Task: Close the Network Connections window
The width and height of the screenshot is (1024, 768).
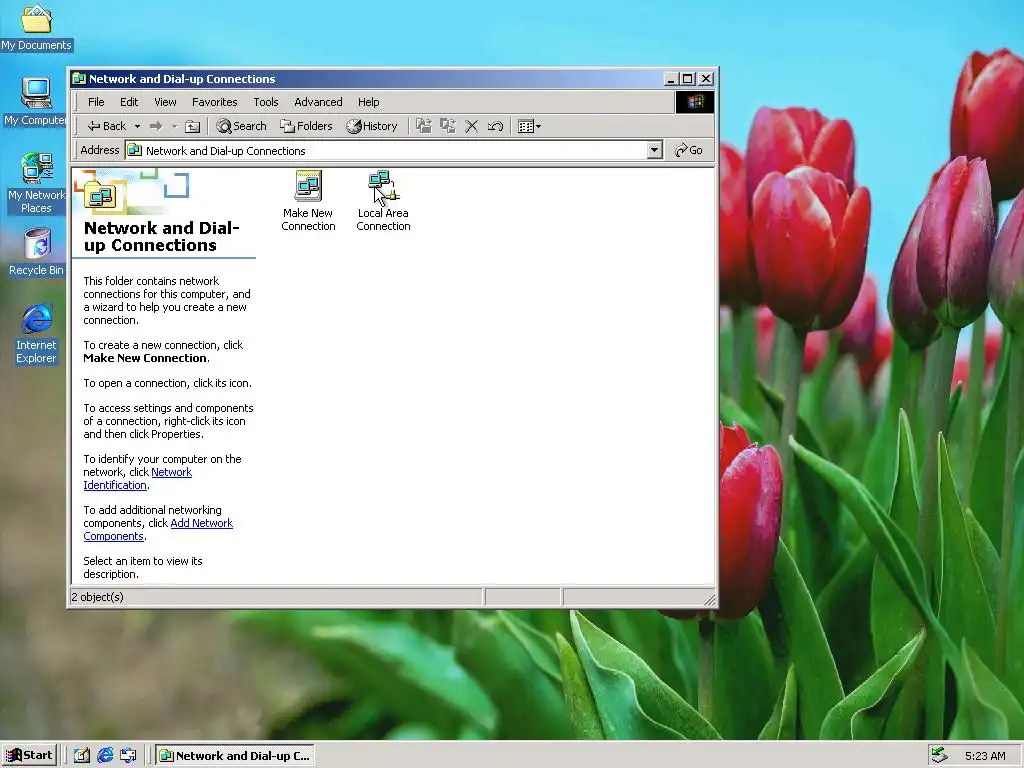Action: (x=706, y=79)
